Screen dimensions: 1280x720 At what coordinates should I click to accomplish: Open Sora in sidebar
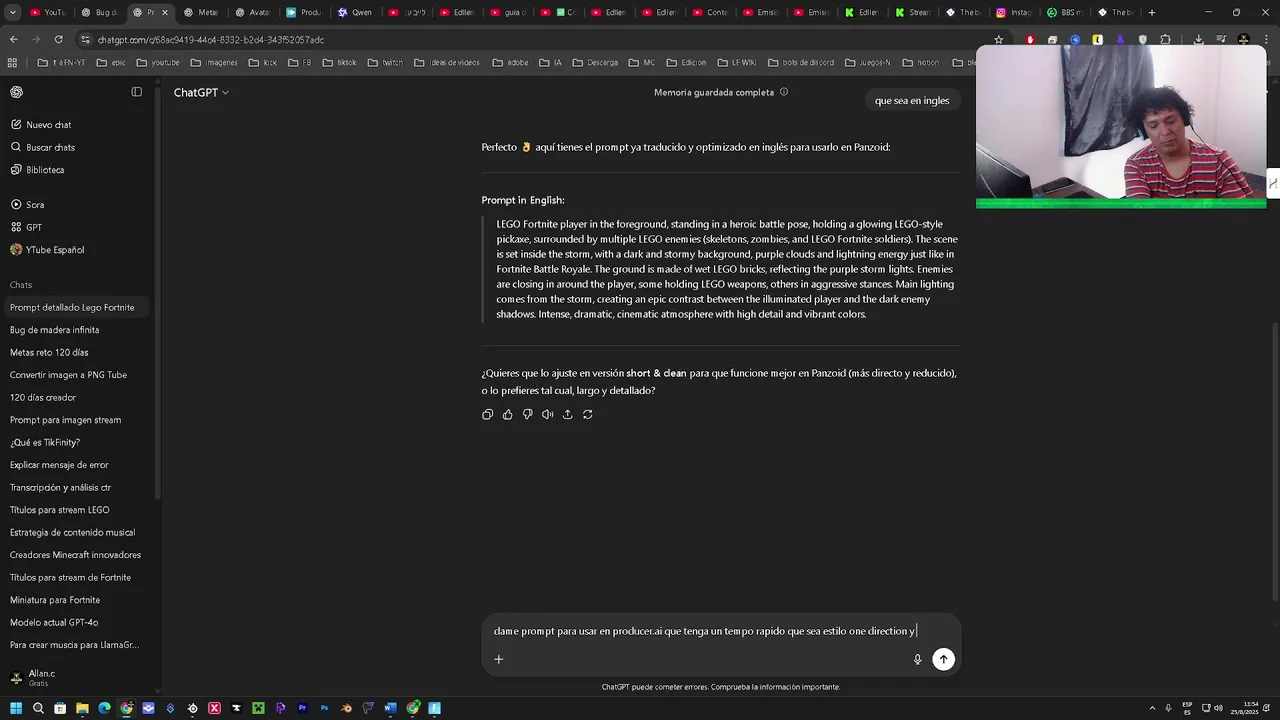(x=75, y=205)
